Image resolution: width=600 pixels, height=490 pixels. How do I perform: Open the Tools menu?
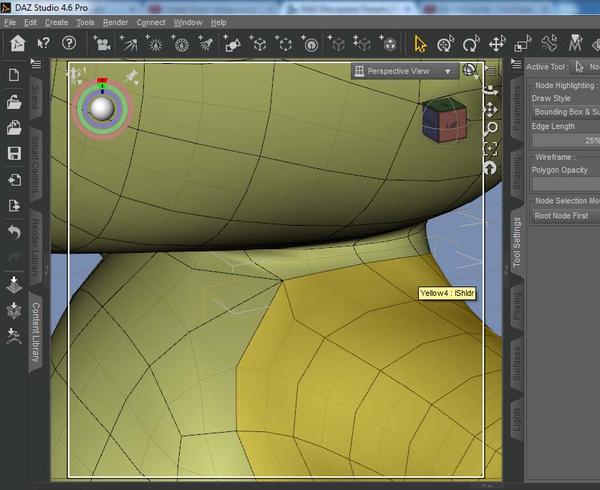[x=85, y=23]
